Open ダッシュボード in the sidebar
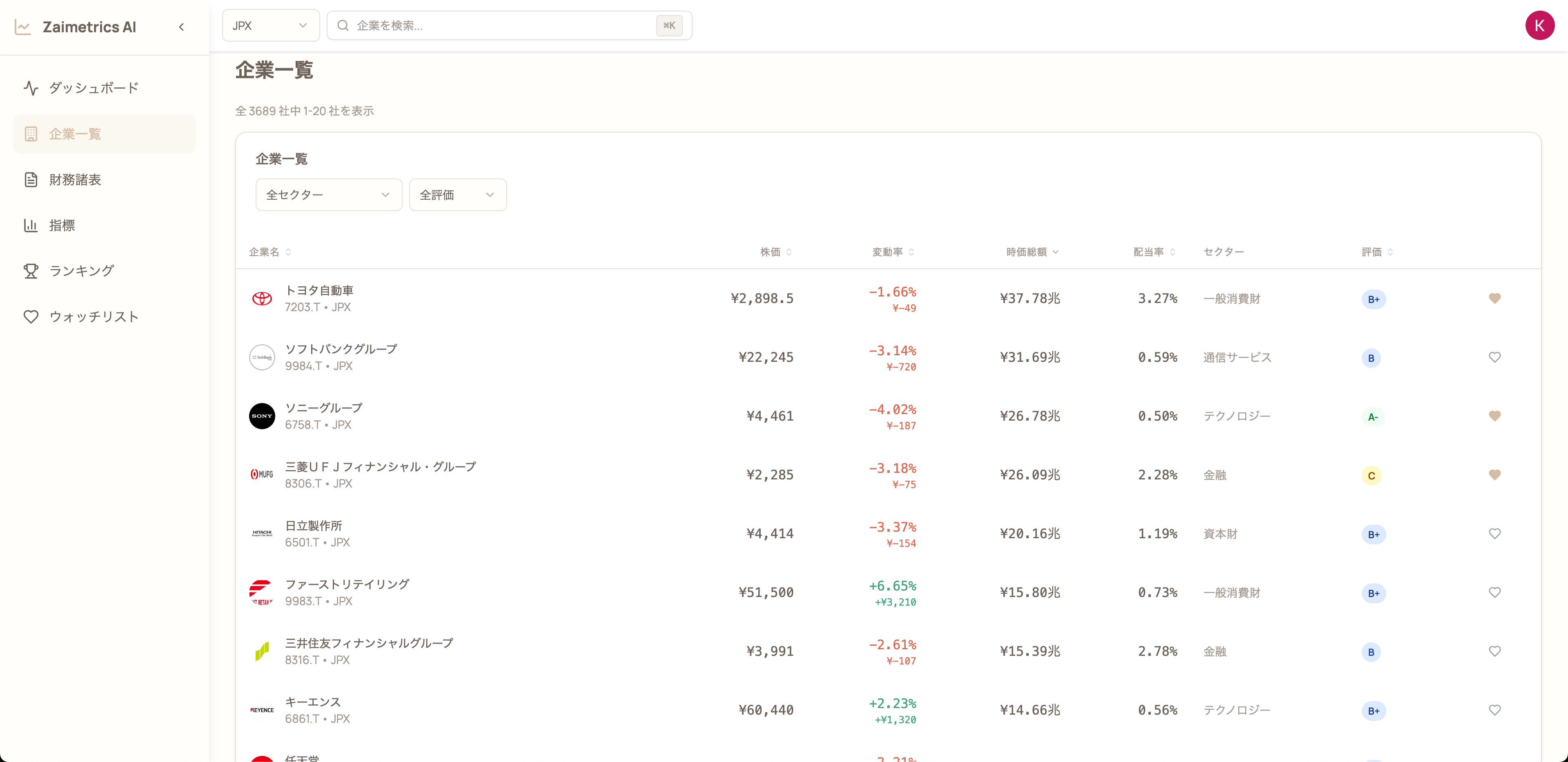Viewport: 1568px width, 762px height. pyautogui.click(x=94, y=88)
